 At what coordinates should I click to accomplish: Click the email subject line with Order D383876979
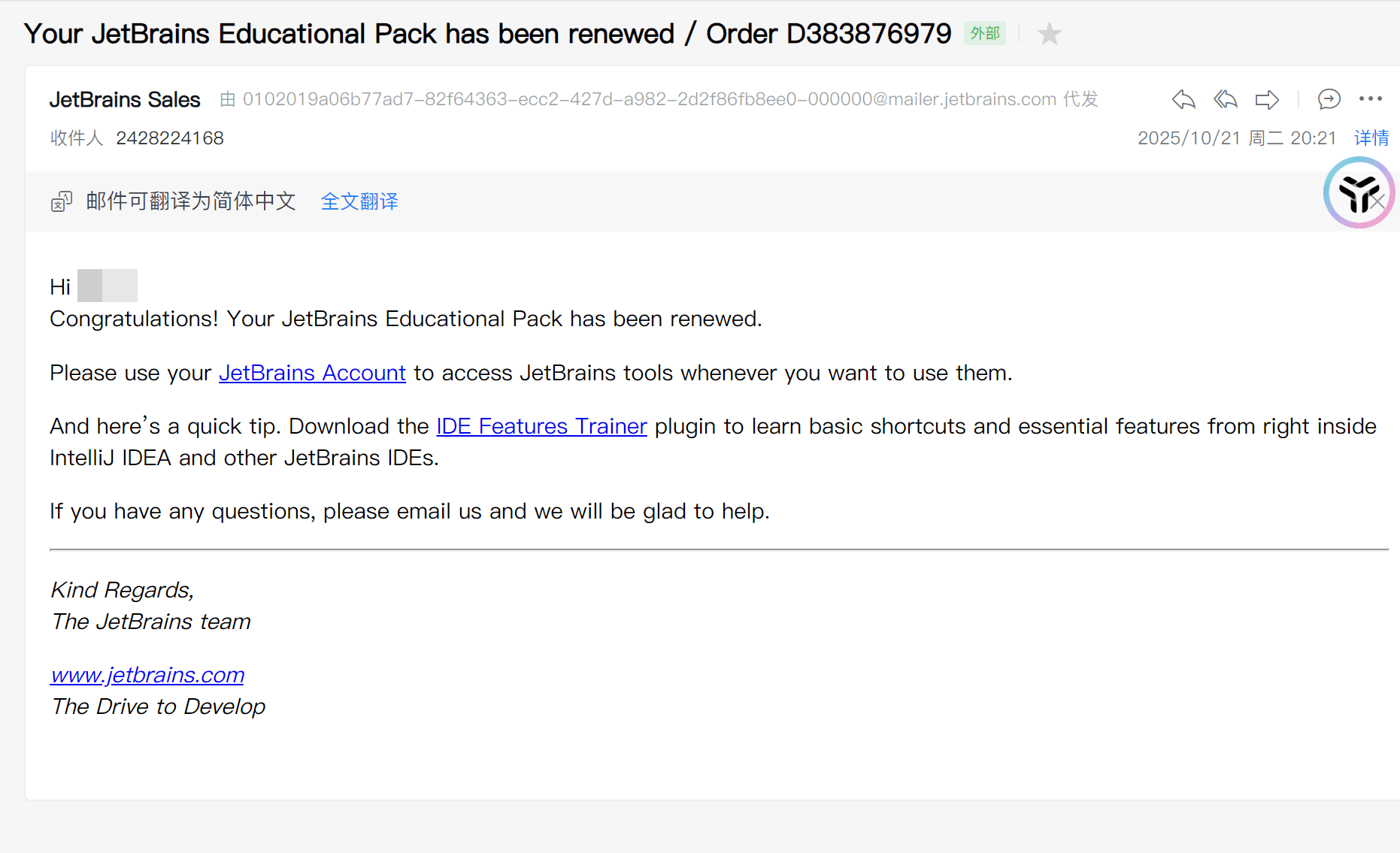pyautogui.click(x=487, y=34)
